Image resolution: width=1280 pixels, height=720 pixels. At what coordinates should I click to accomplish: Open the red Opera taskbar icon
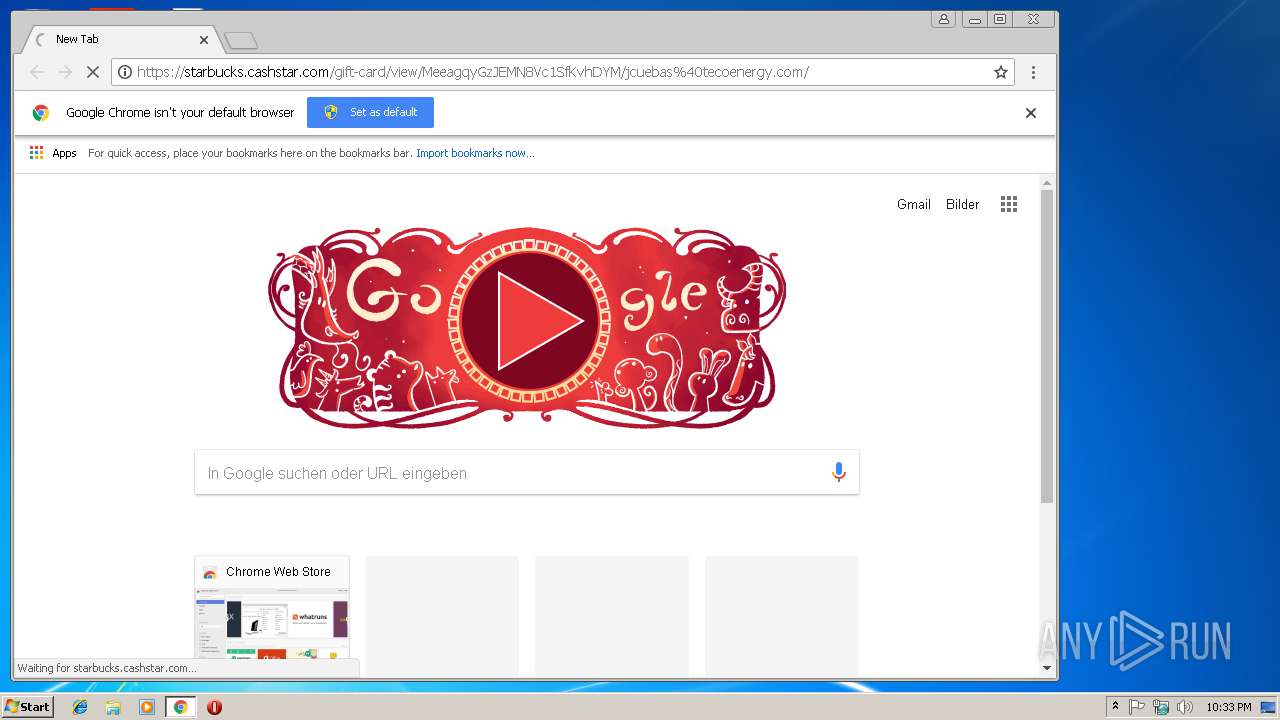214,707
